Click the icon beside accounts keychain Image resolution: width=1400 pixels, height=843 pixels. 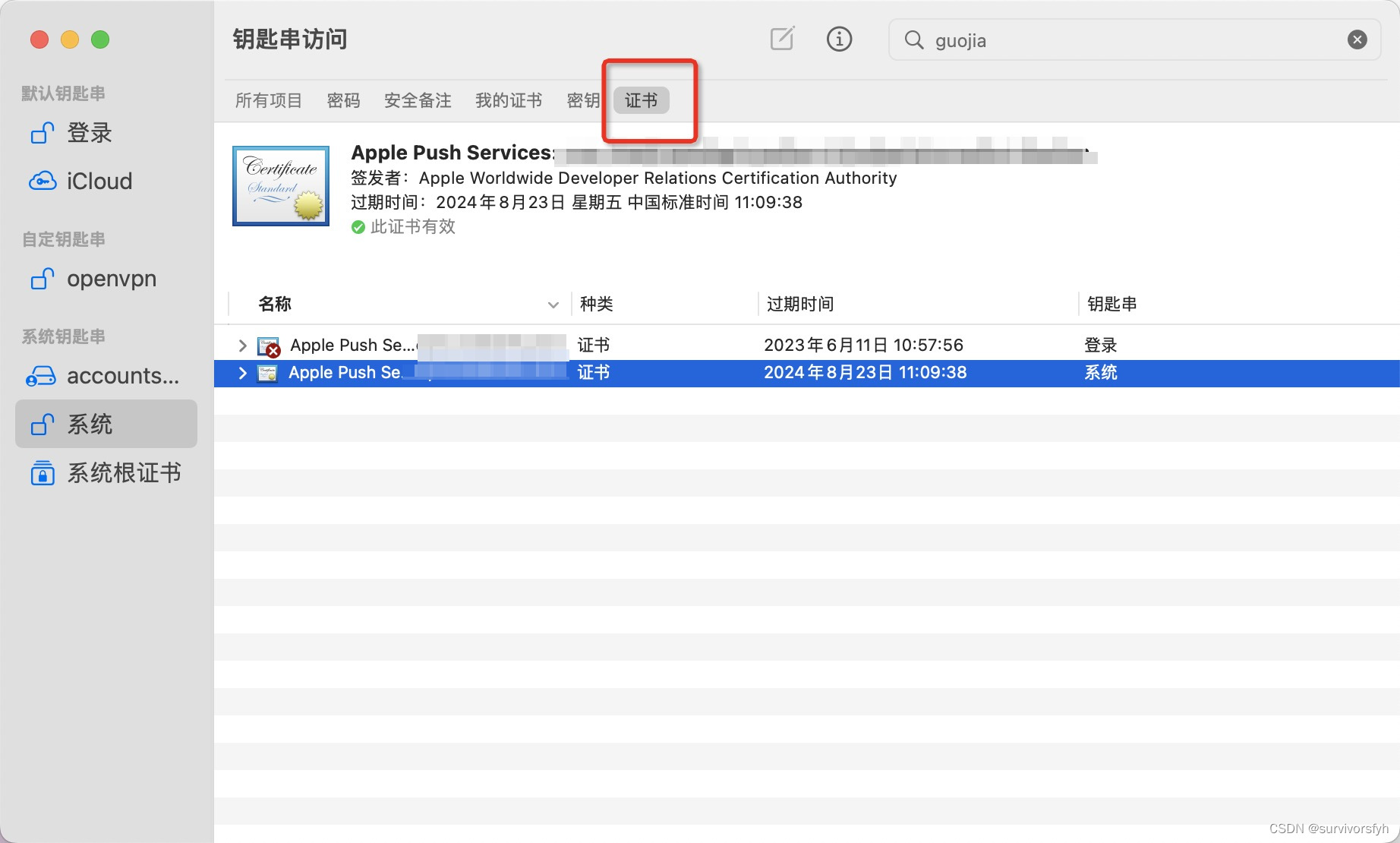[41, 376]
